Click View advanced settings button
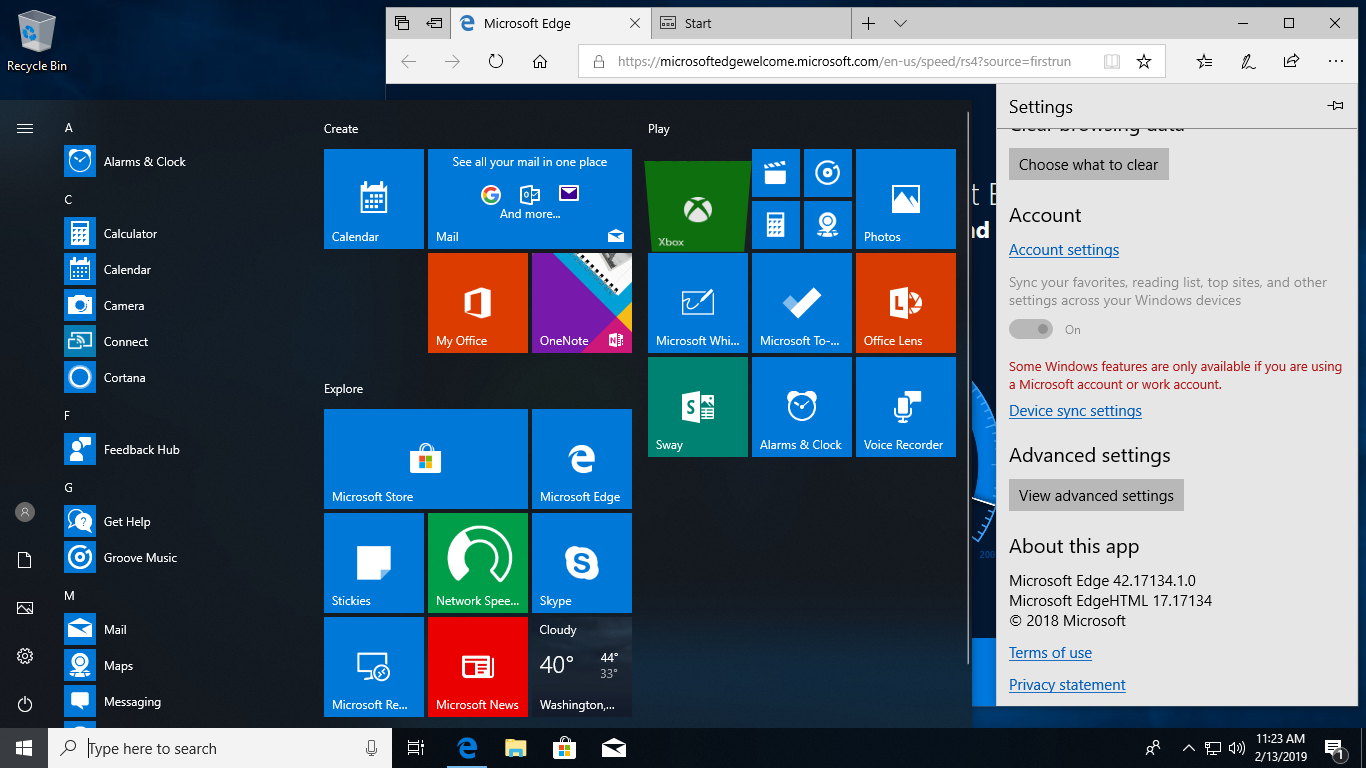This screenshot has width=1366, height=768. coord(1096,495)
